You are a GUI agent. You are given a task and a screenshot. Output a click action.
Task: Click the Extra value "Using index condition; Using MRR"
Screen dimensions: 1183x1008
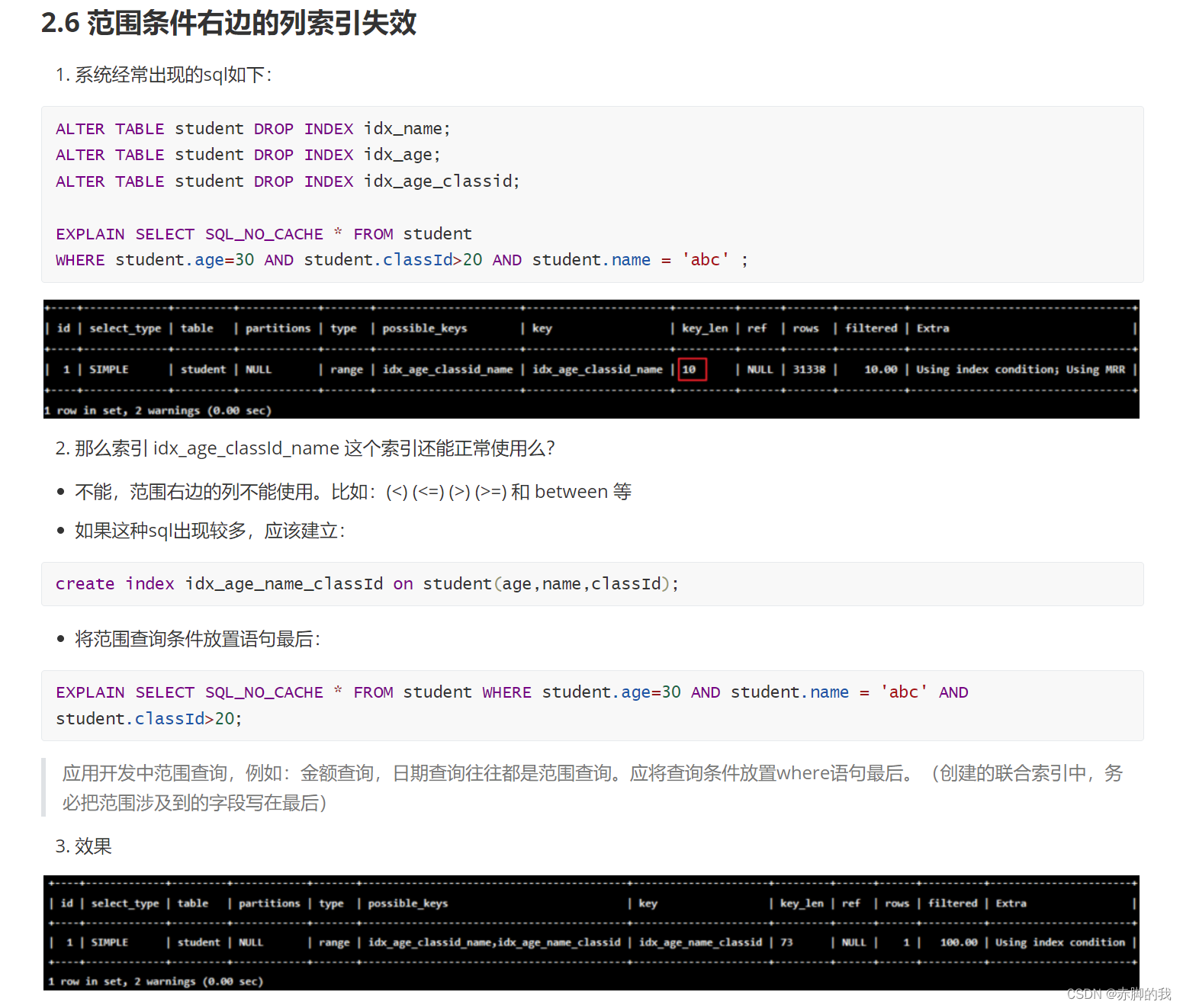click(1021, 370)
